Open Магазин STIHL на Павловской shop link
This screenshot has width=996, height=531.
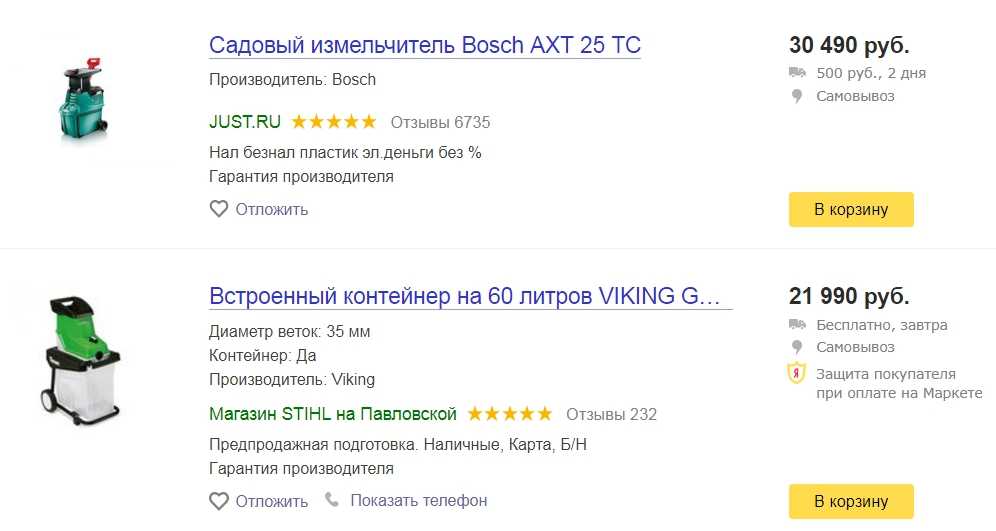tap(333, 414)
